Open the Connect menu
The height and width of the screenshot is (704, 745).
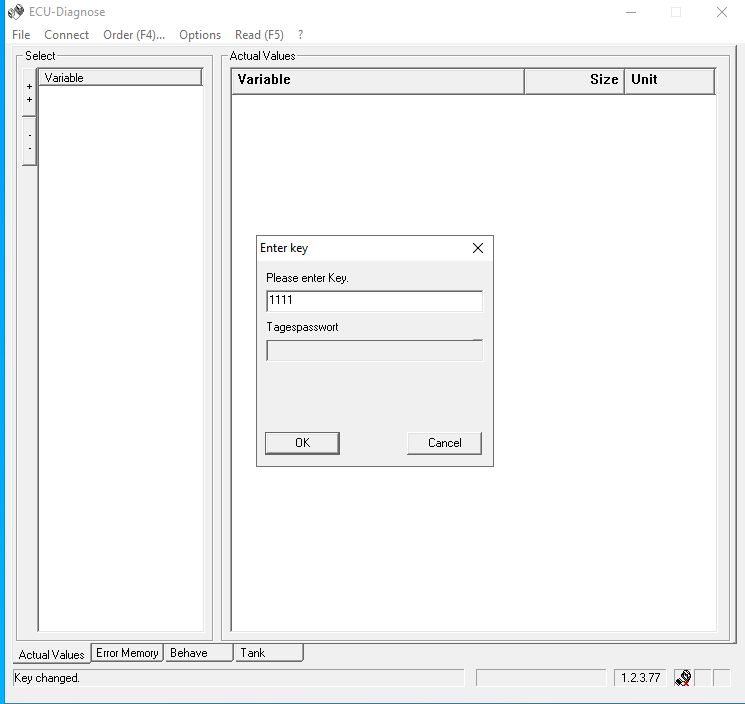(x=67, y=35)
